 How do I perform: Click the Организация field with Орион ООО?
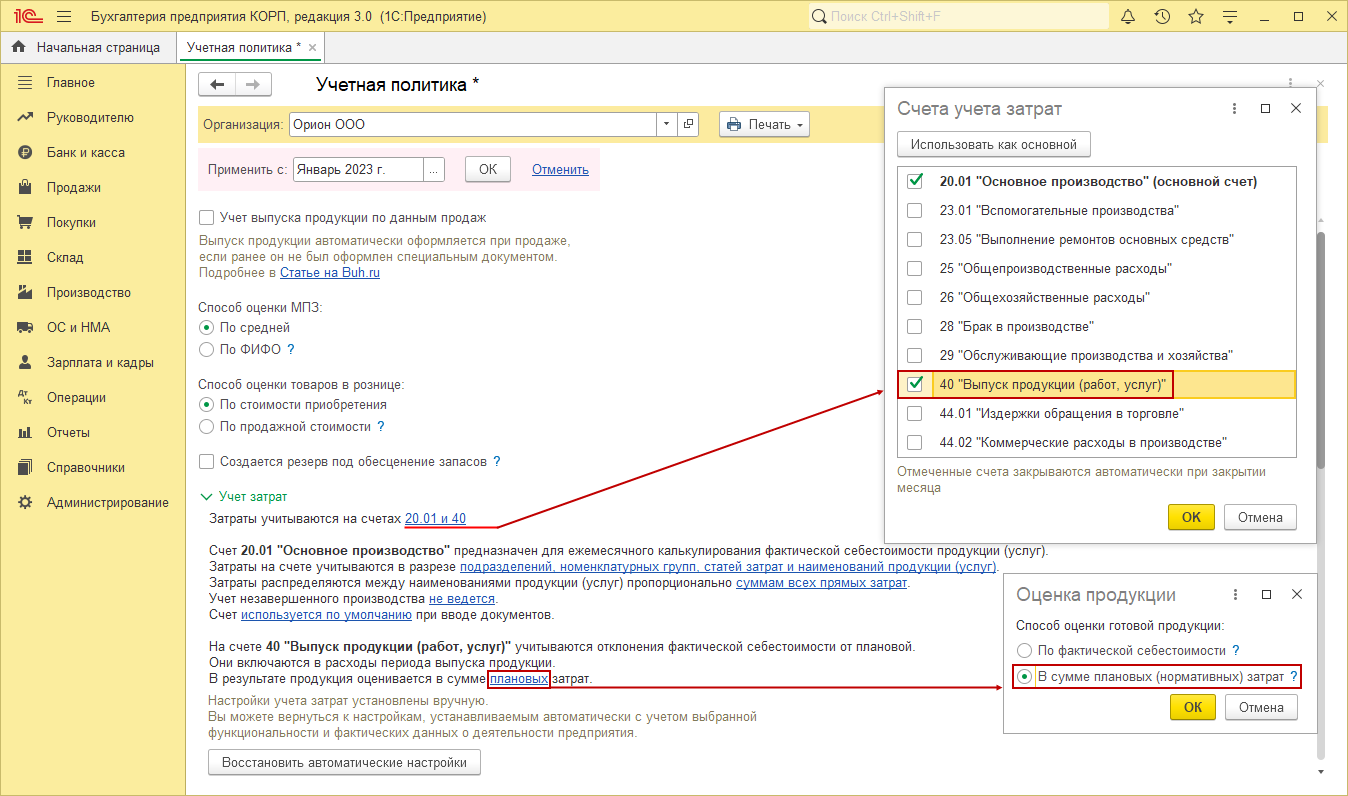coord(472,124)
